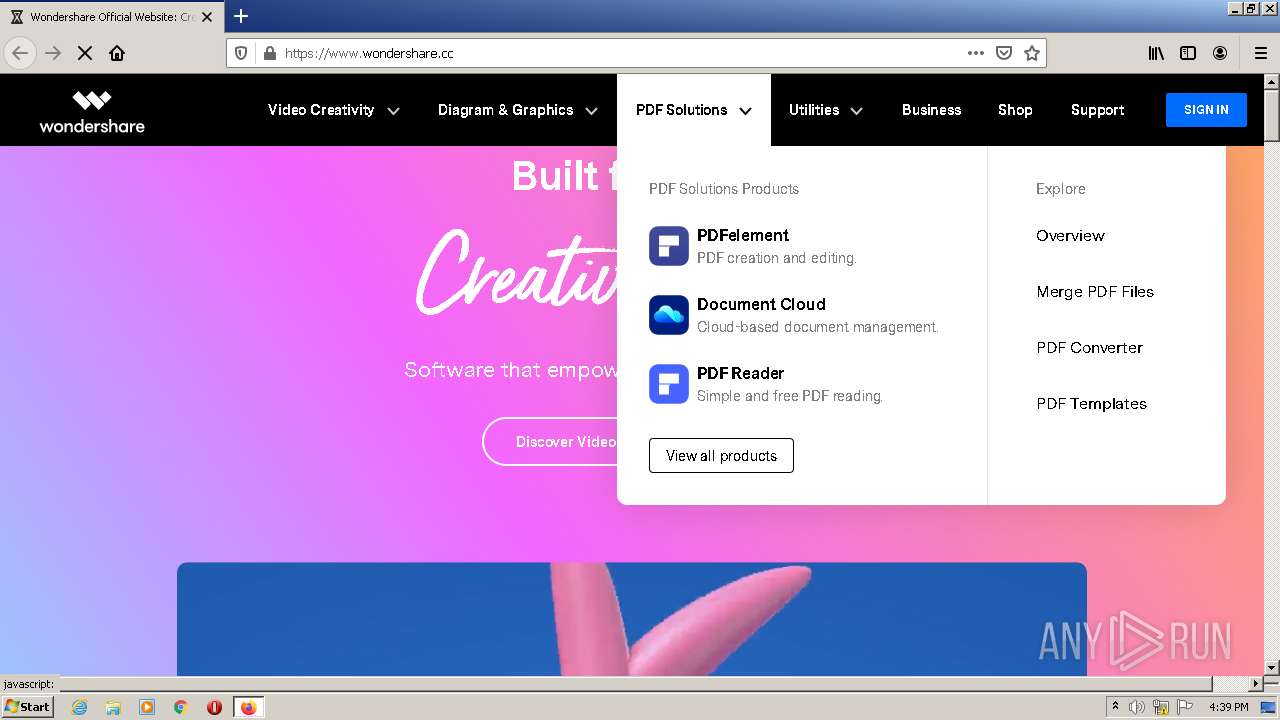Open Firefox hamburger menu
Viewport: 1280px width, 720px height.
[x=1261, y=53]
